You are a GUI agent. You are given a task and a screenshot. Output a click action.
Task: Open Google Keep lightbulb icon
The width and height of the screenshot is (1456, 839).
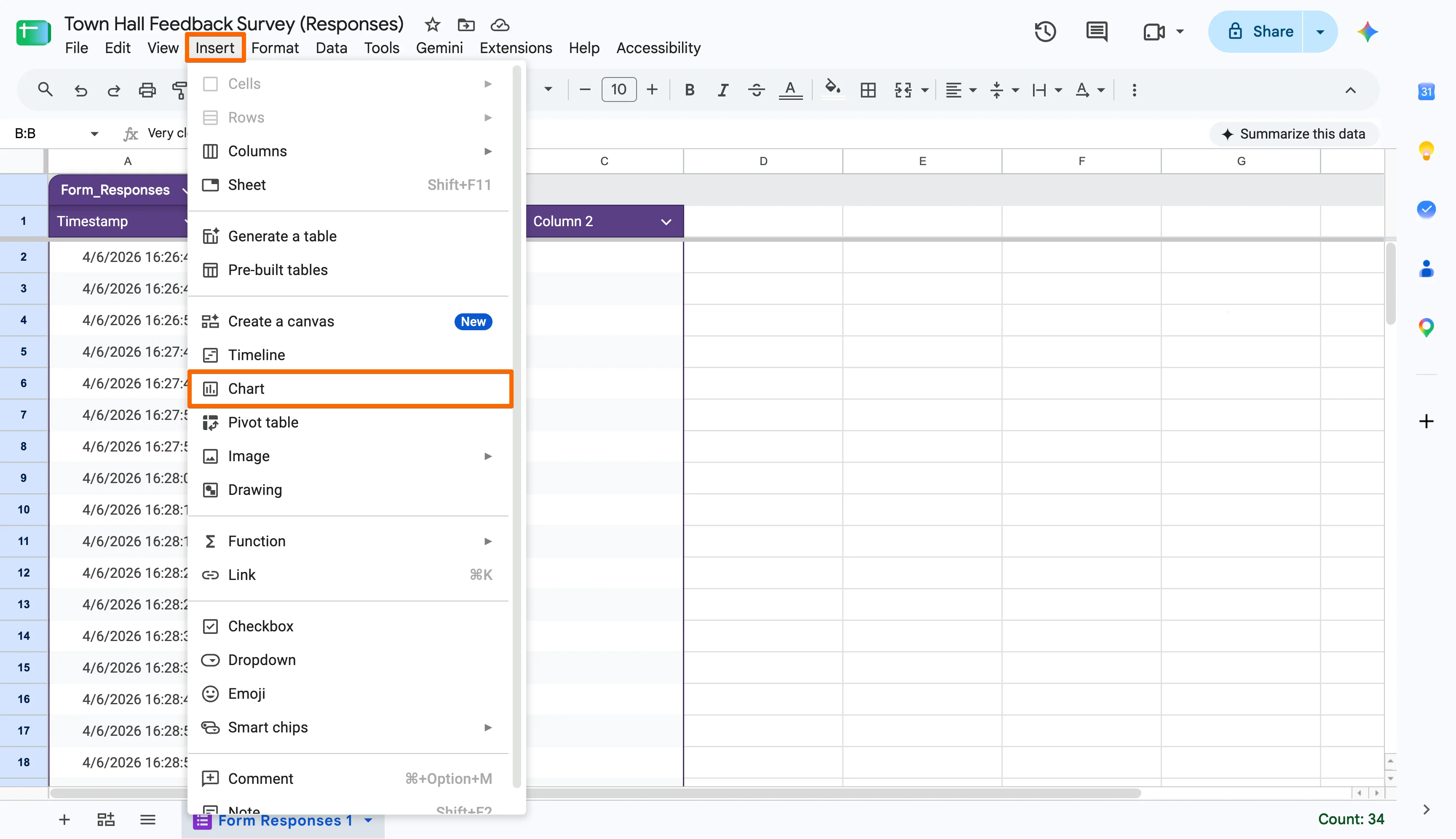tap(1426, 150)
